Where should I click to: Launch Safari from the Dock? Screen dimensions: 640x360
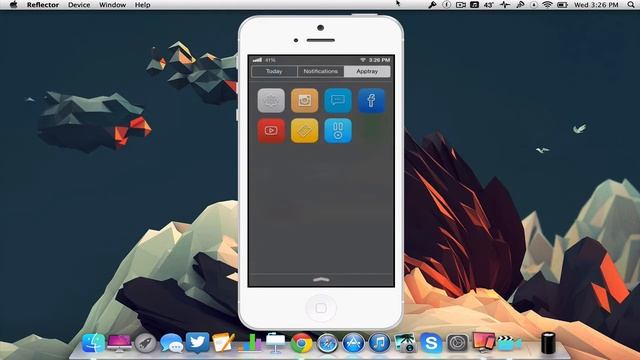pos(327,343)
